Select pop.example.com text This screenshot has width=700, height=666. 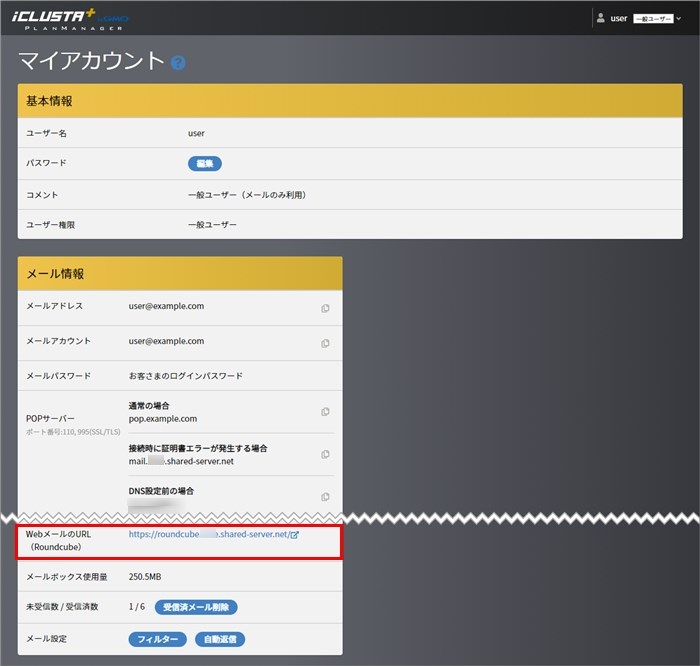(x=163, y=419)
